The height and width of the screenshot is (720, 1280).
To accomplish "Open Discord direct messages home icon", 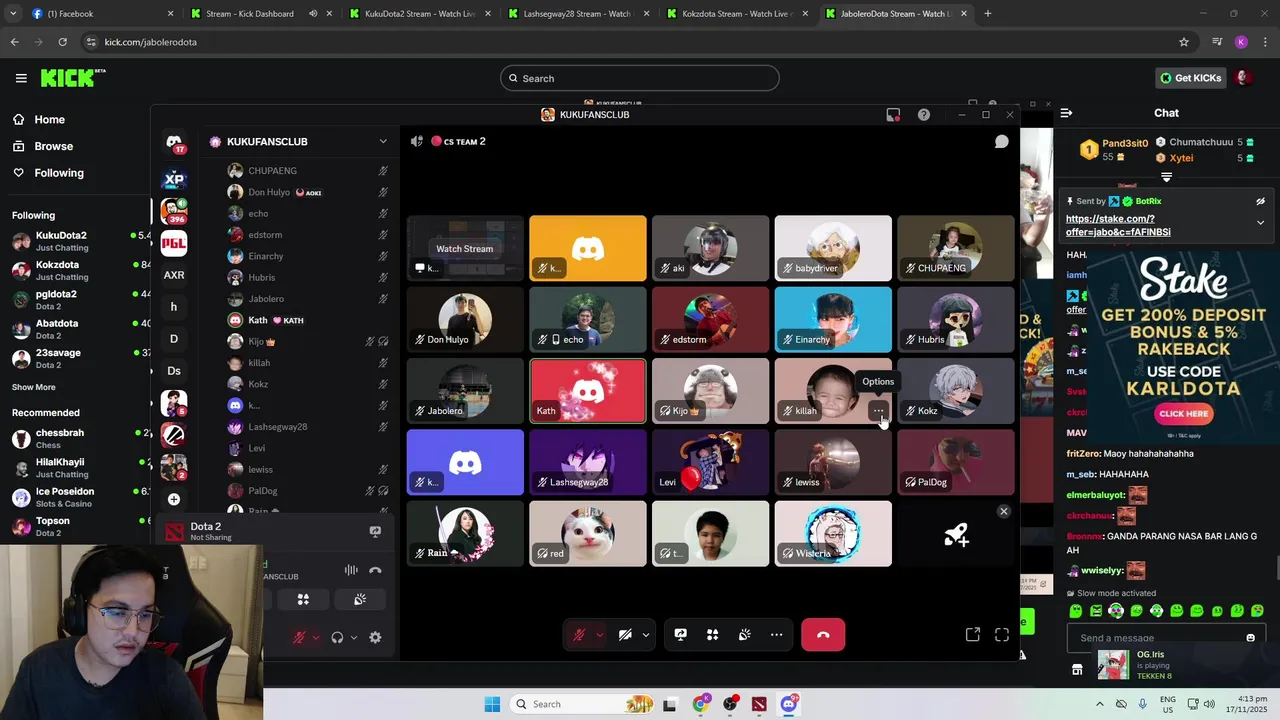I will click(x=174, y=141).
